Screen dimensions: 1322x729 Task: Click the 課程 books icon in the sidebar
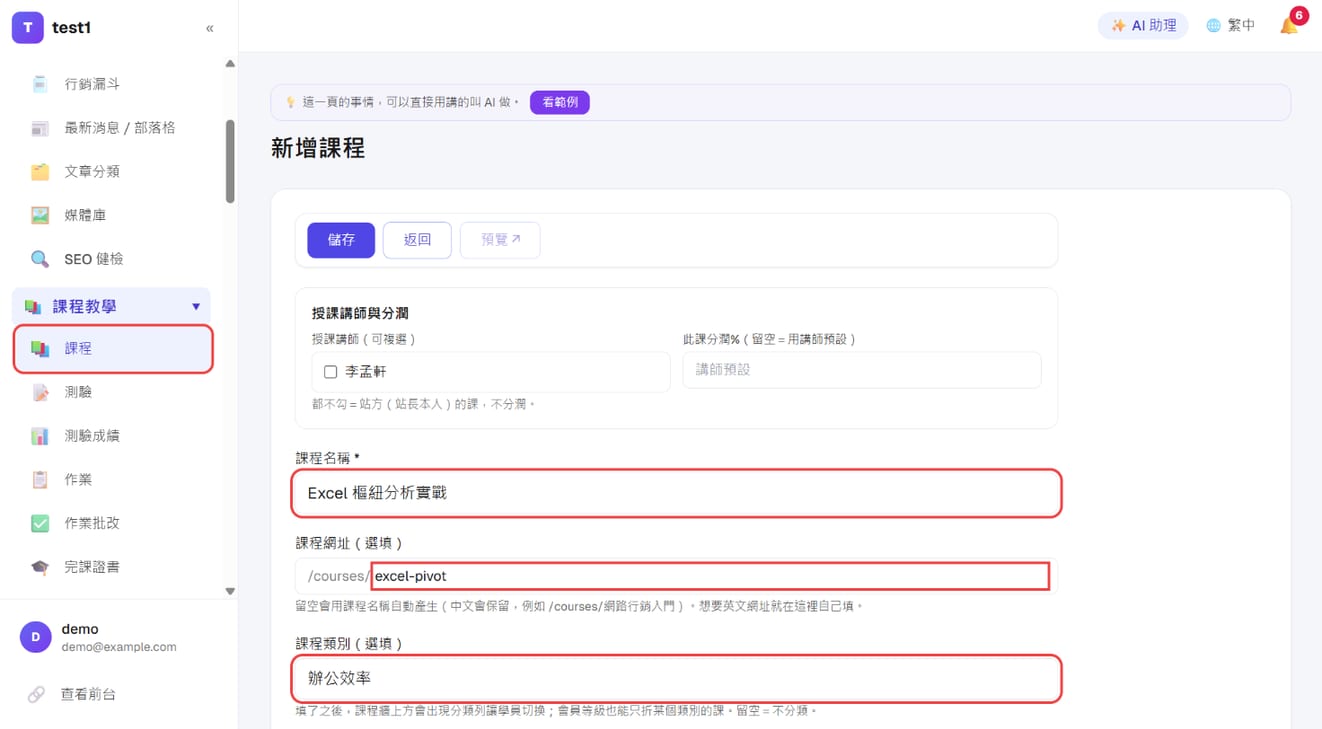click(40, 349)
